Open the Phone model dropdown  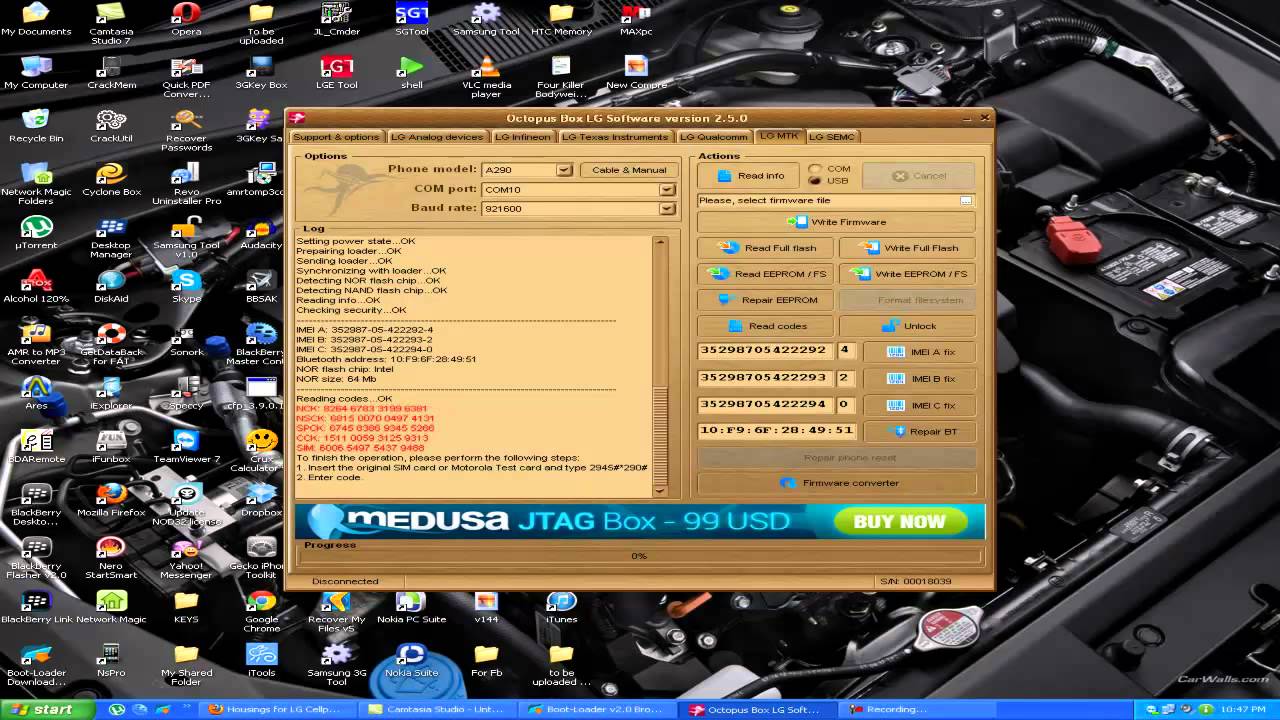tap(564, 170)
